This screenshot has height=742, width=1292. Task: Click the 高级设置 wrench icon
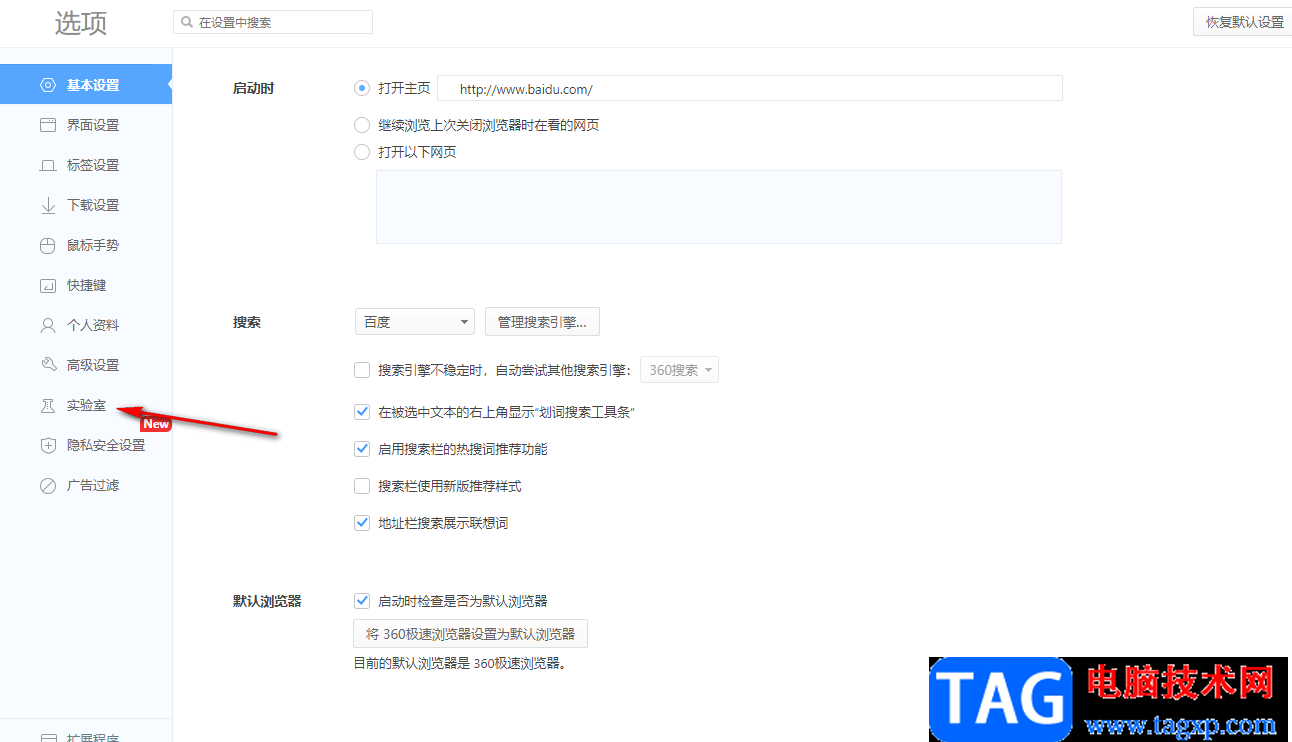click(48, 365)
